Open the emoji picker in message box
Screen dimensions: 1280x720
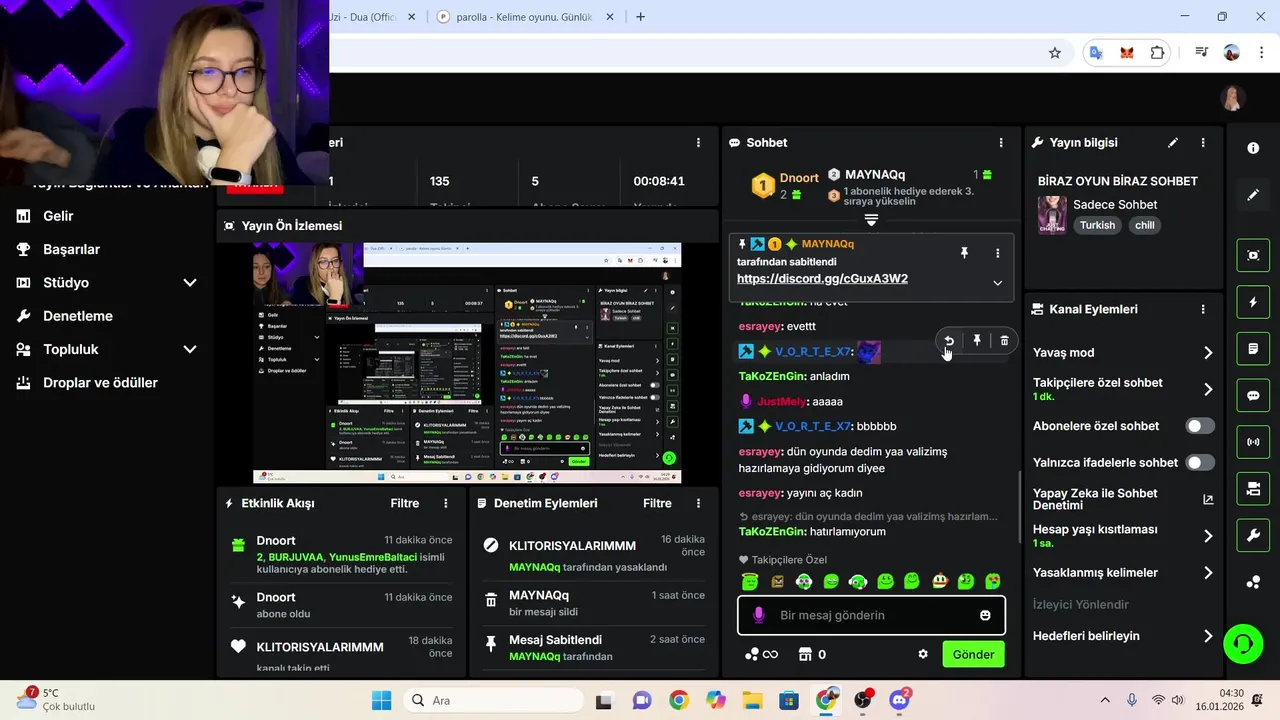pyautogui.click(x=985, y=616)
